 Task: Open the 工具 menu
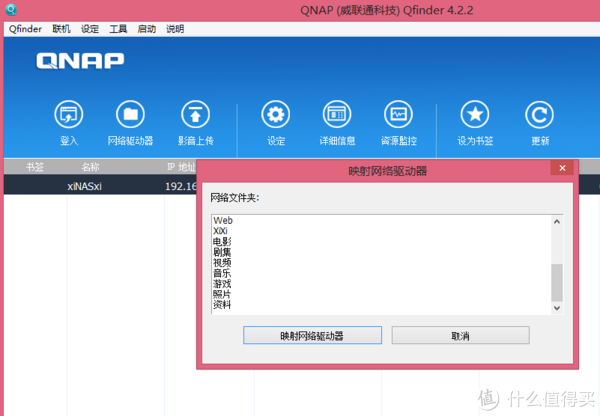pos(118,29)
